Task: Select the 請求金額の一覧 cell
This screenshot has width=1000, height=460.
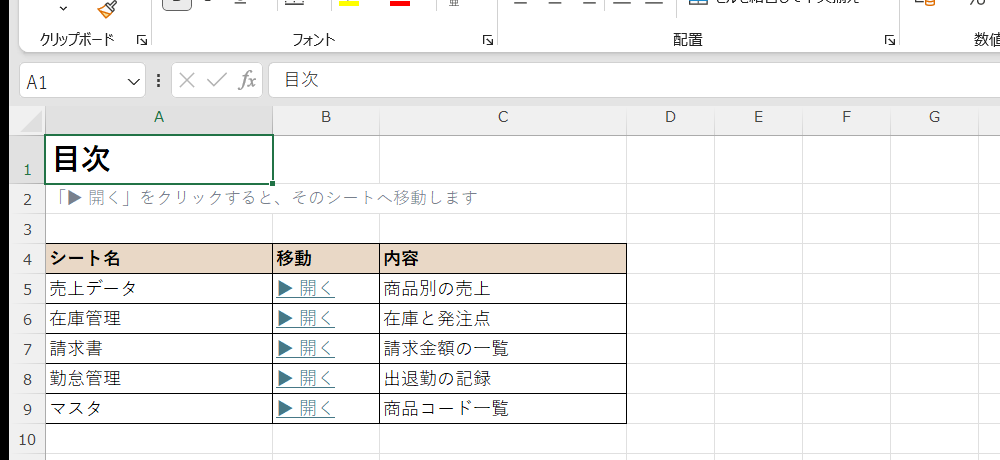Action: pyautogui.click(x=503, y=348)
